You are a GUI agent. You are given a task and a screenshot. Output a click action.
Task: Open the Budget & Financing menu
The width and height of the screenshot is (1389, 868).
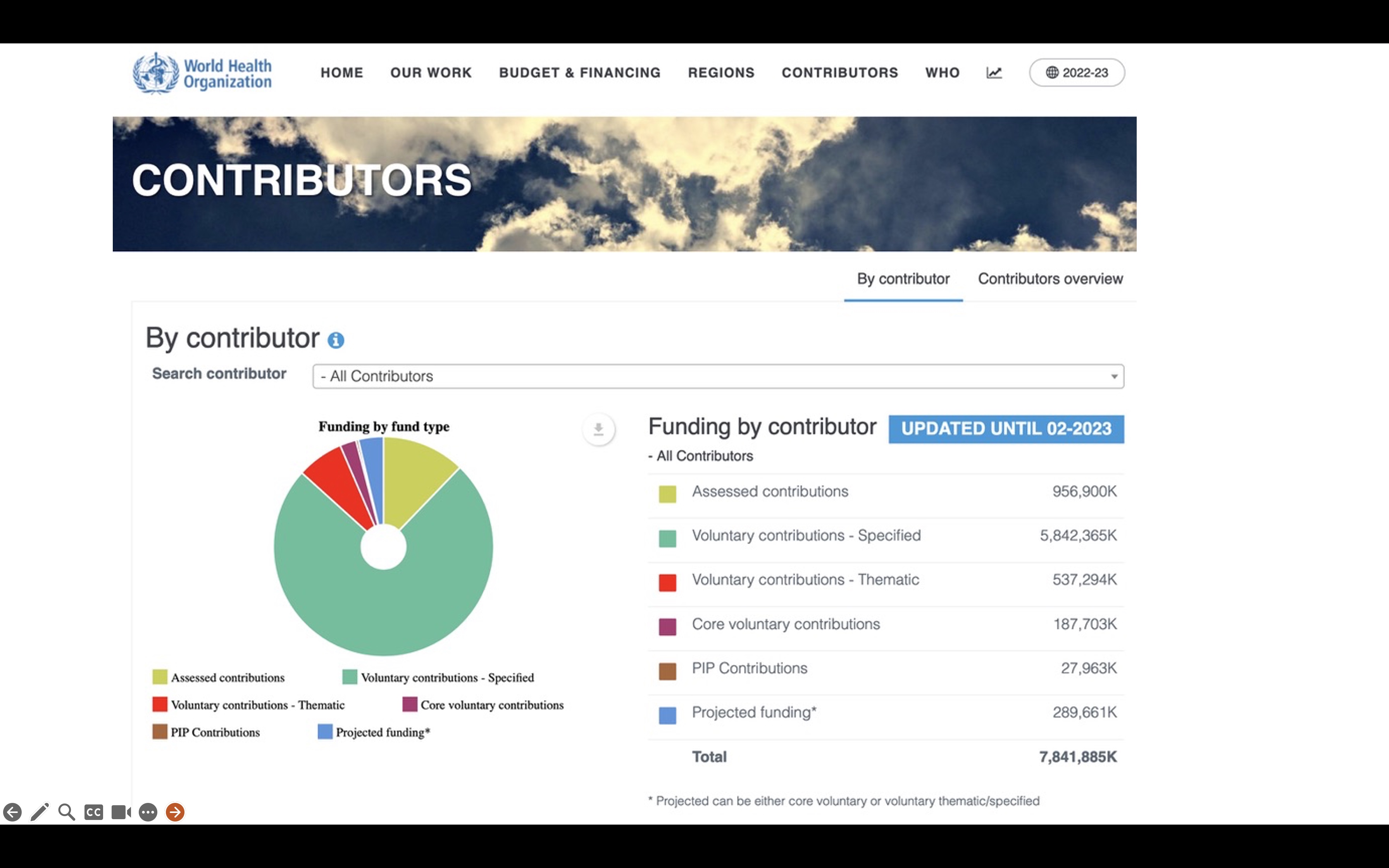tap(580, 73)
